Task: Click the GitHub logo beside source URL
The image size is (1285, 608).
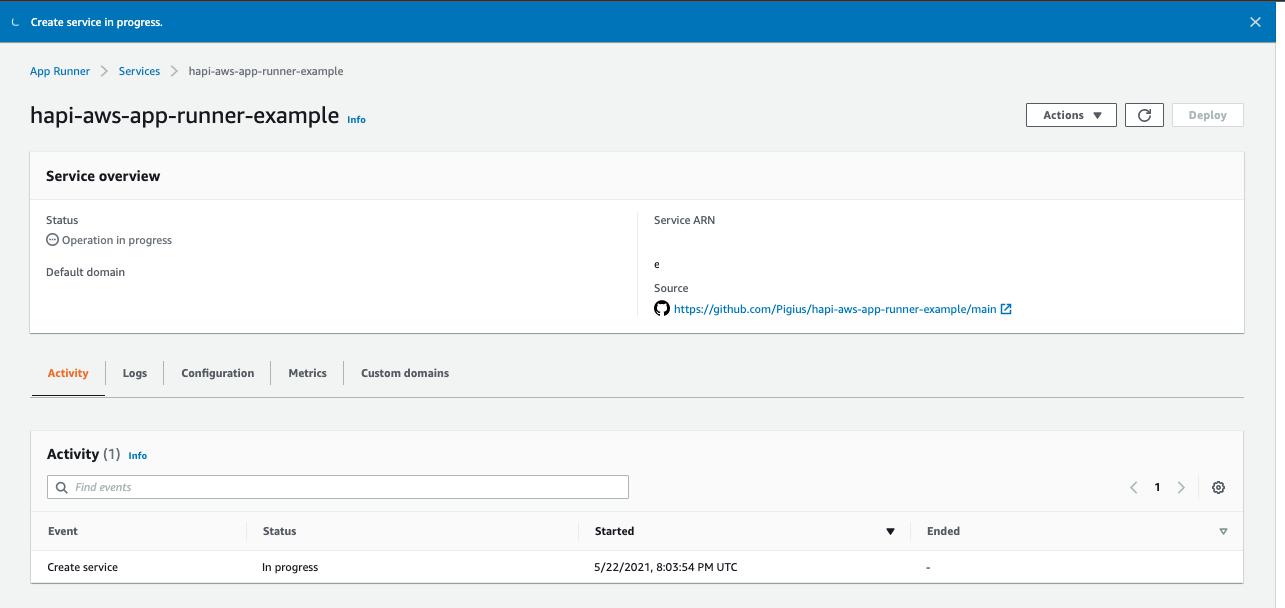Action: click(x=662, y=309)
